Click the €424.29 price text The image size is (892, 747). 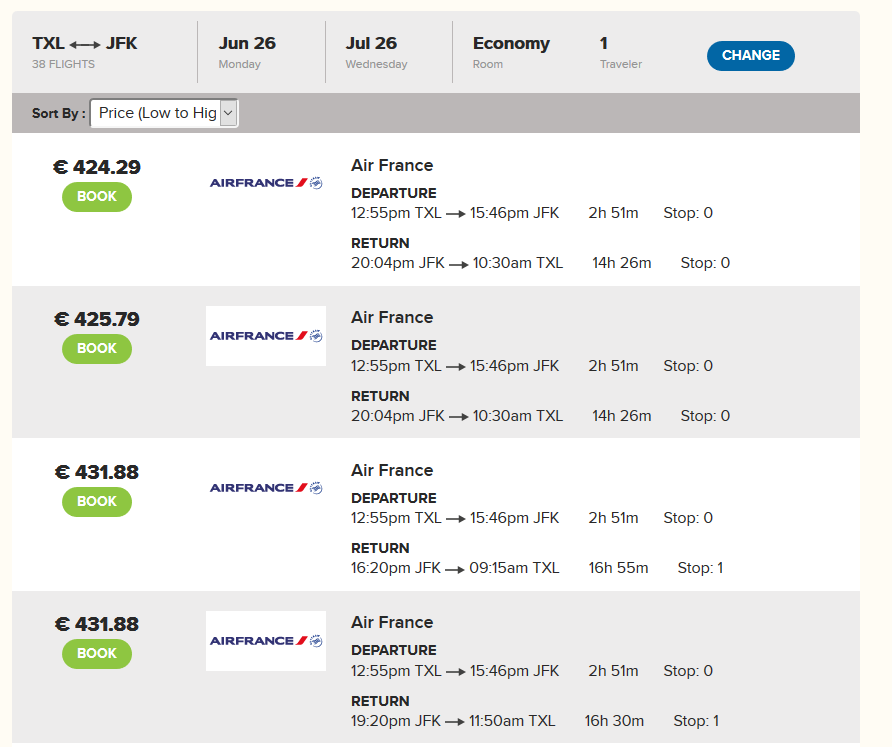97,167
